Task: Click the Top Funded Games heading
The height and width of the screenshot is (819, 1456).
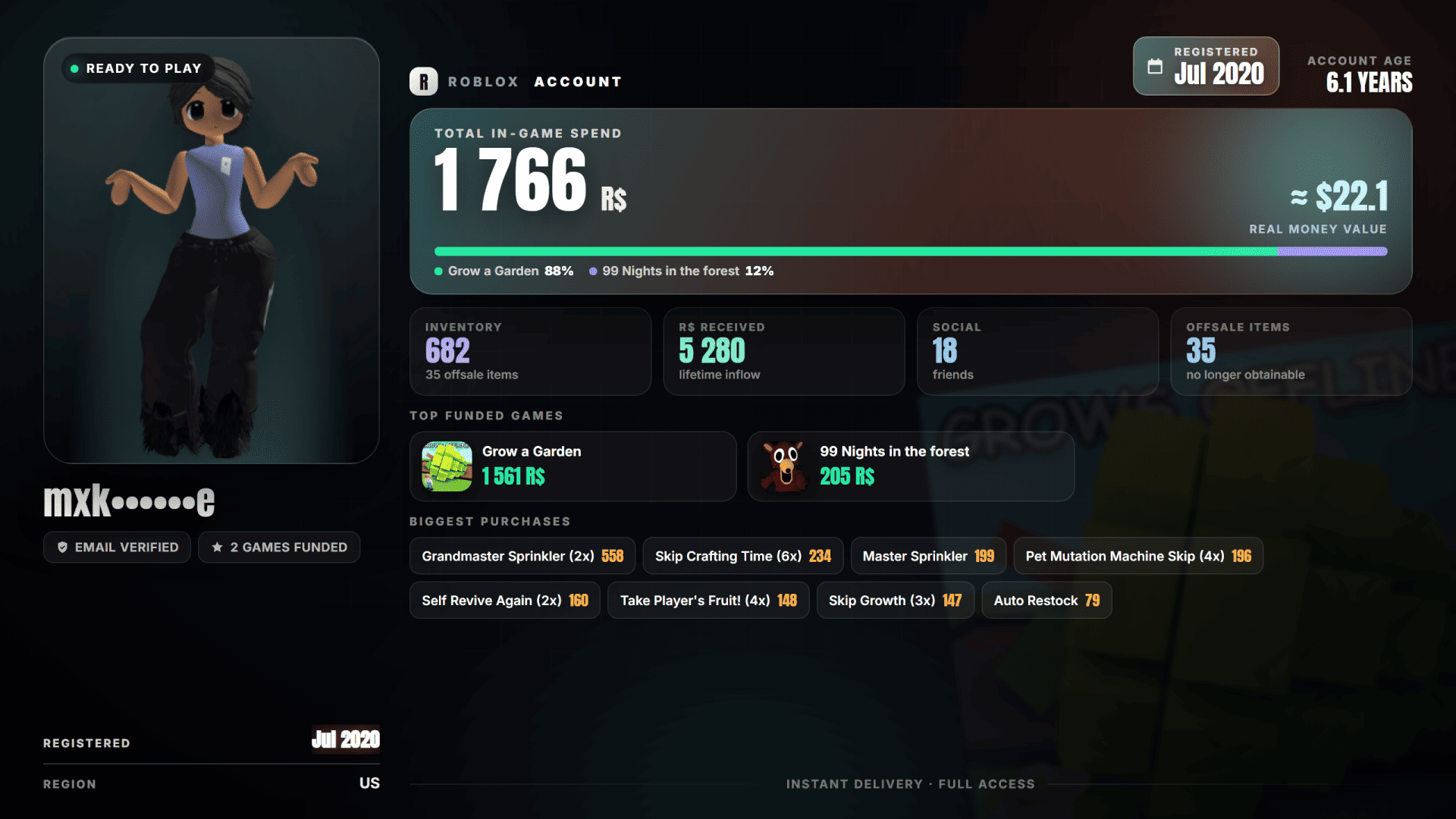Action: tap(486, 416)
